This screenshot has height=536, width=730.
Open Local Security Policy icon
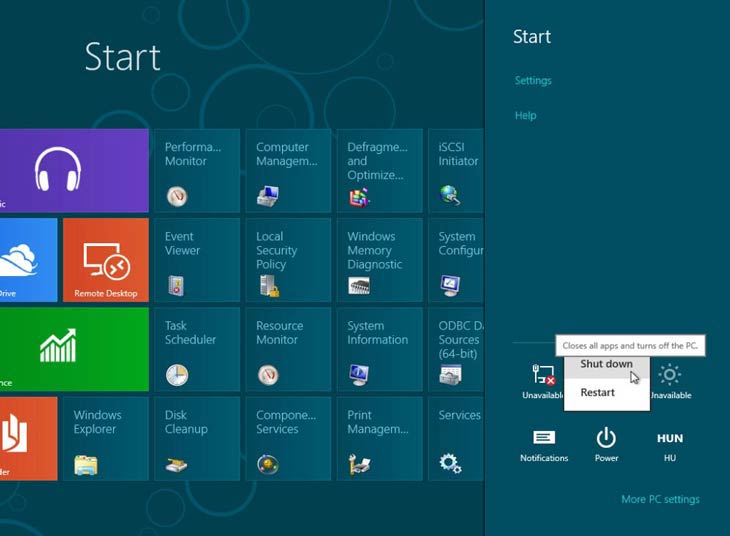point(269,285)
